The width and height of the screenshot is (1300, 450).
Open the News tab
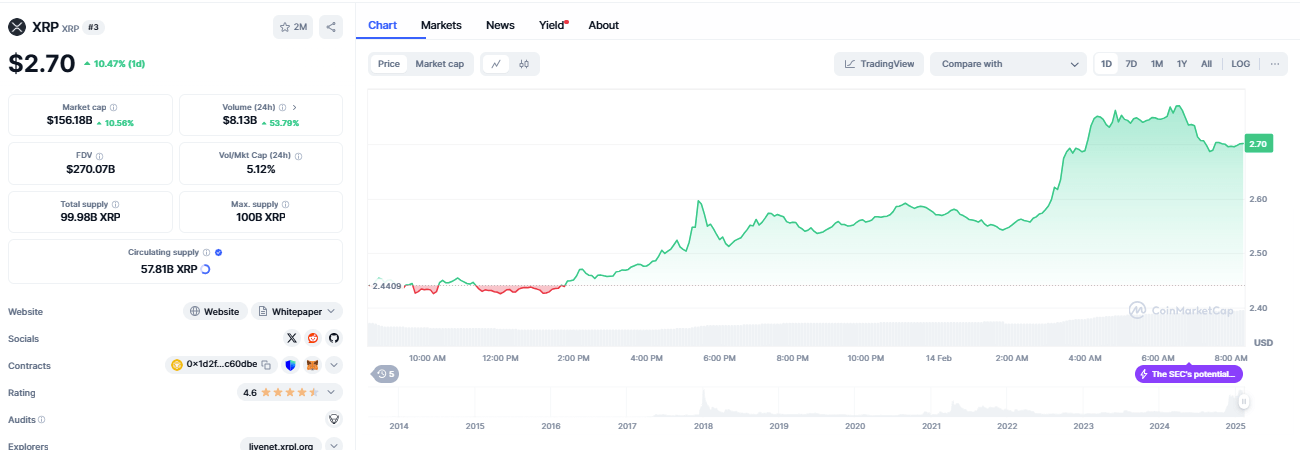500,25
